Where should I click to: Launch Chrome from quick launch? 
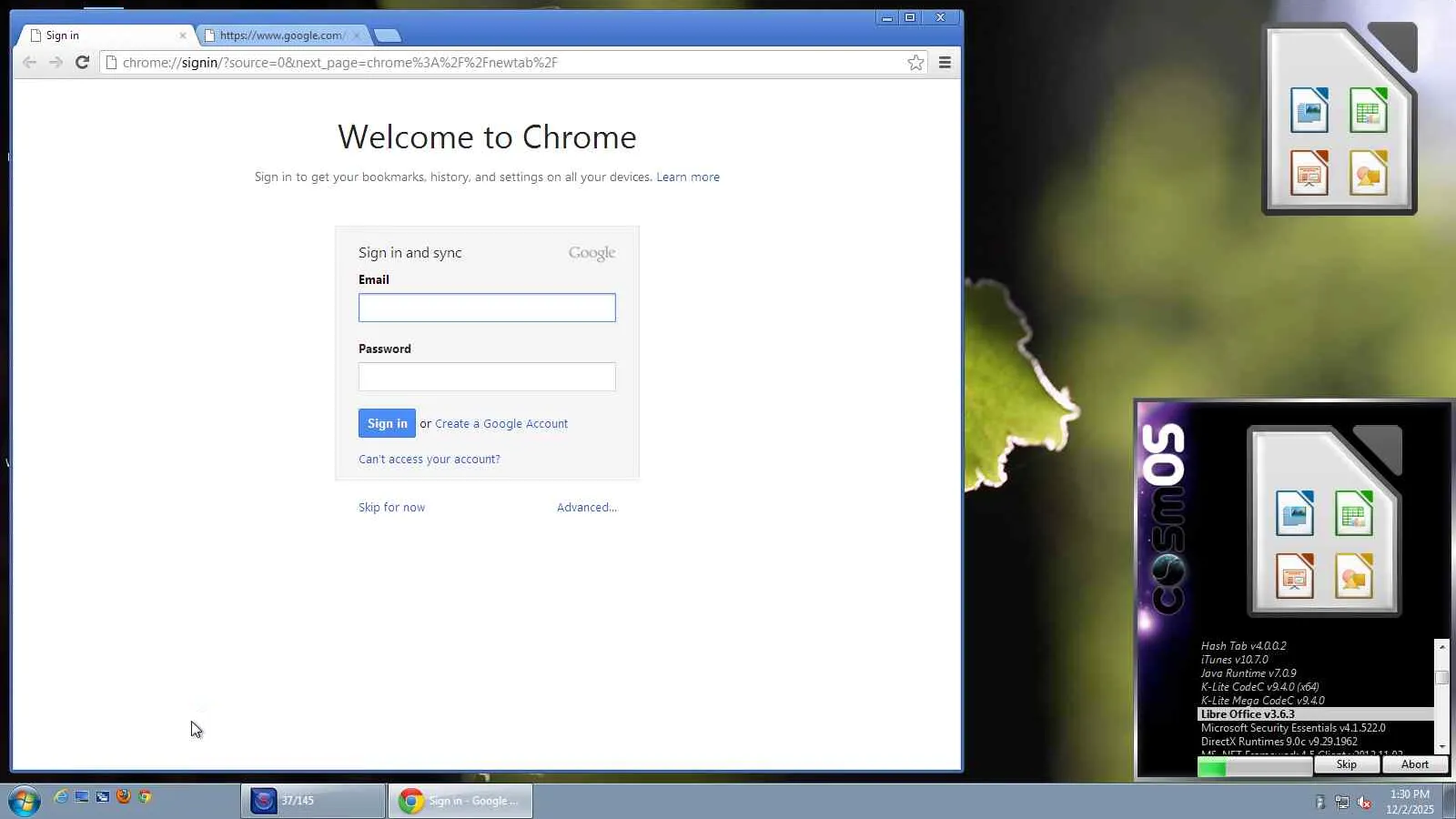coord(145,797)
